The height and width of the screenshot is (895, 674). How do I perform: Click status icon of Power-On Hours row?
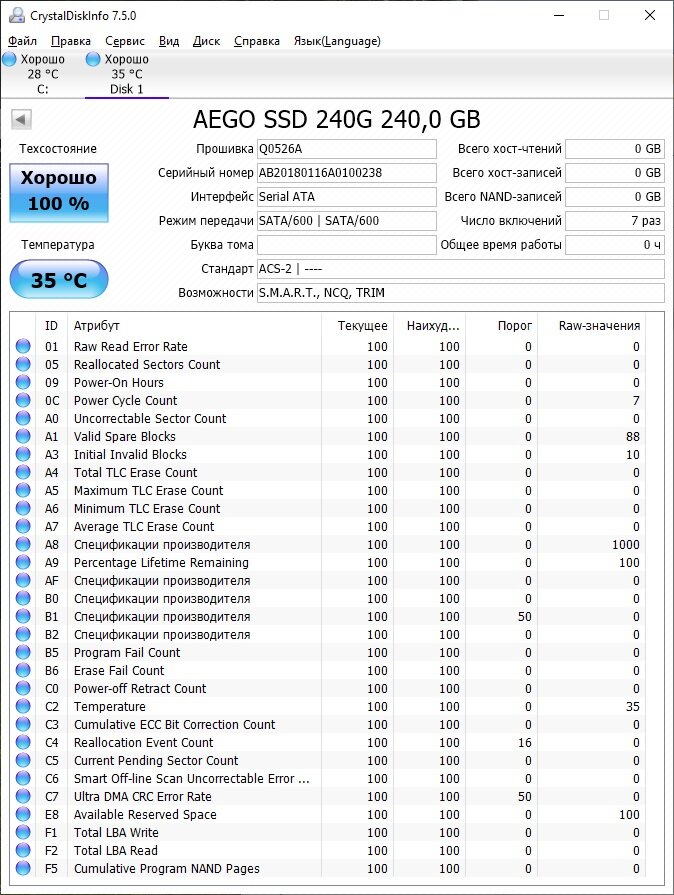[x=23, y=382]
